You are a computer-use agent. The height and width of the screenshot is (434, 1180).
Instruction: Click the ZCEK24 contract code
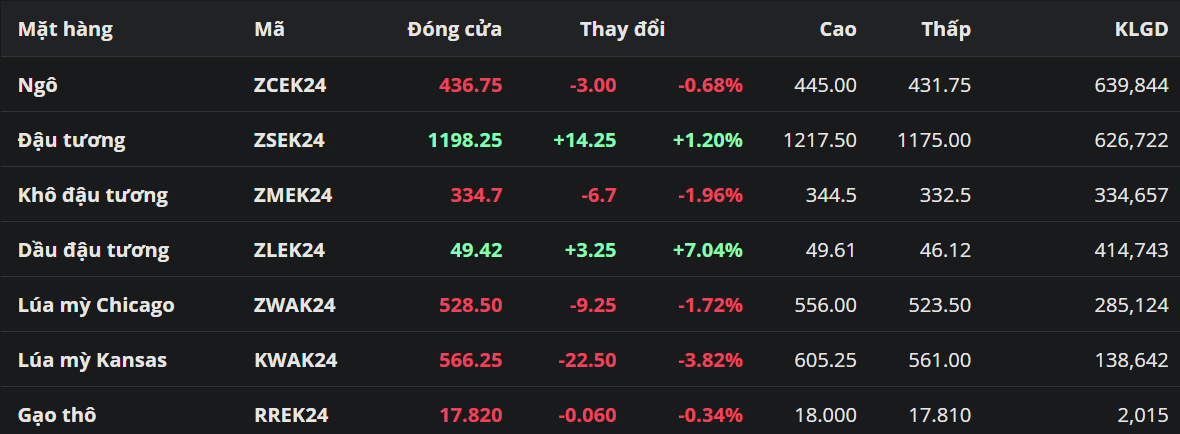point(290,85)
